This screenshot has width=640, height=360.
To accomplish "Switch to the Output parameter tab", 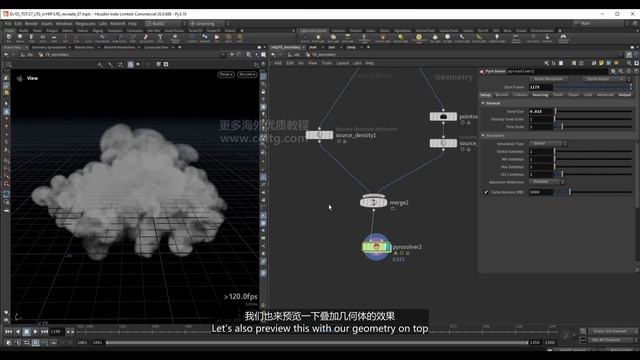I will coord(624,95).
